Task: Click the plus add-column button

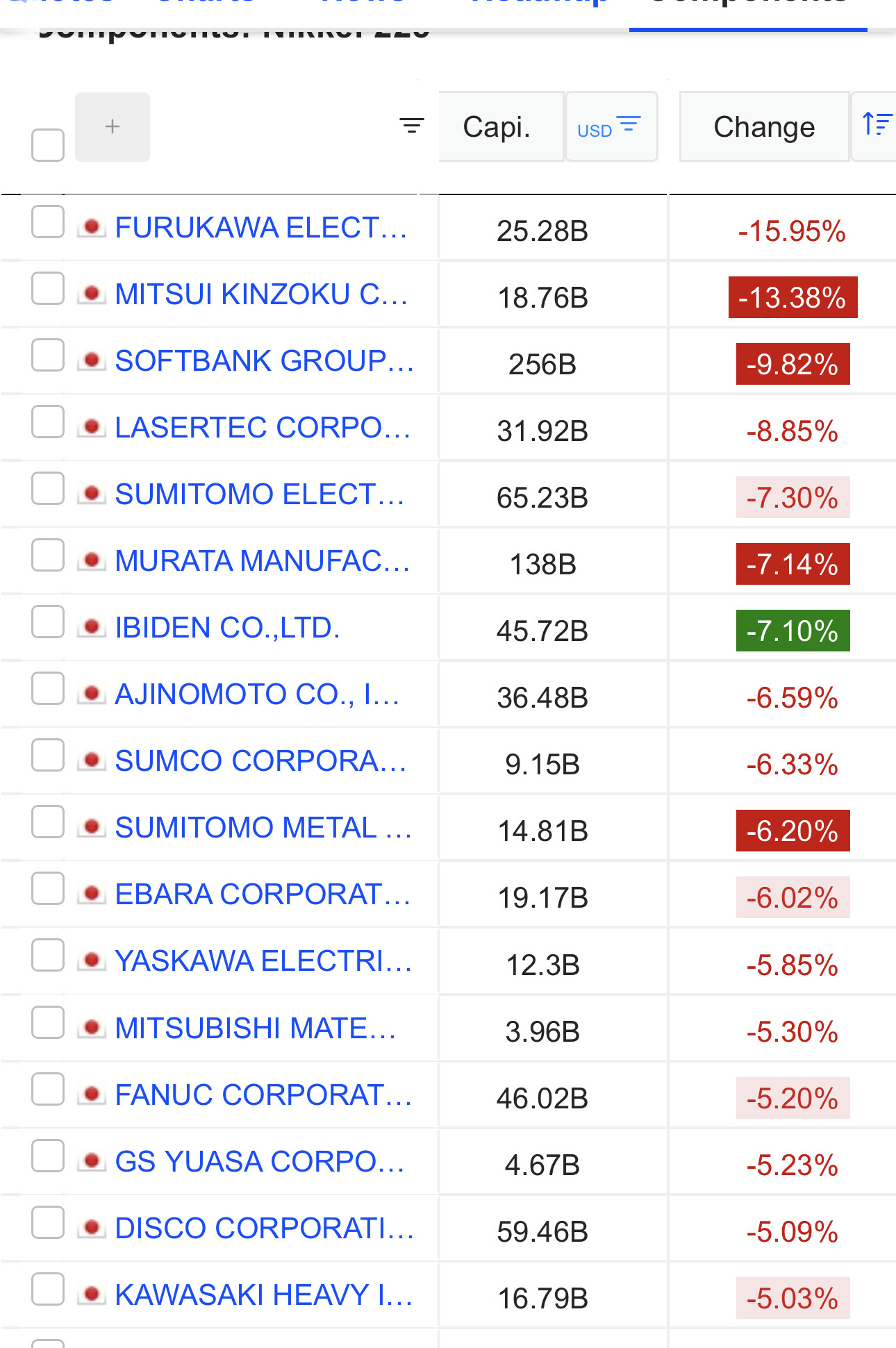Action: 113,127
